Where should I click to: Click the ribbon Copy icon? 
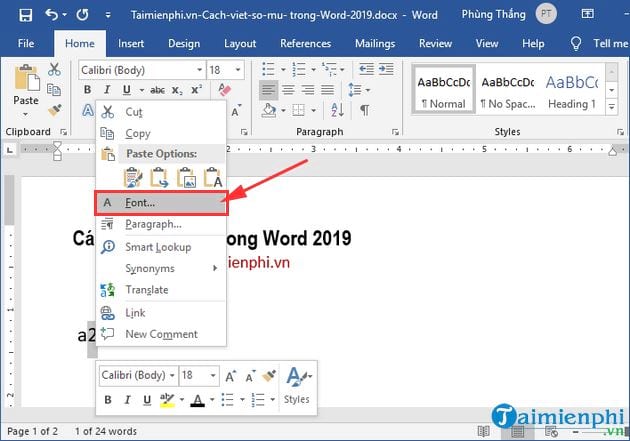coord(54,90)
